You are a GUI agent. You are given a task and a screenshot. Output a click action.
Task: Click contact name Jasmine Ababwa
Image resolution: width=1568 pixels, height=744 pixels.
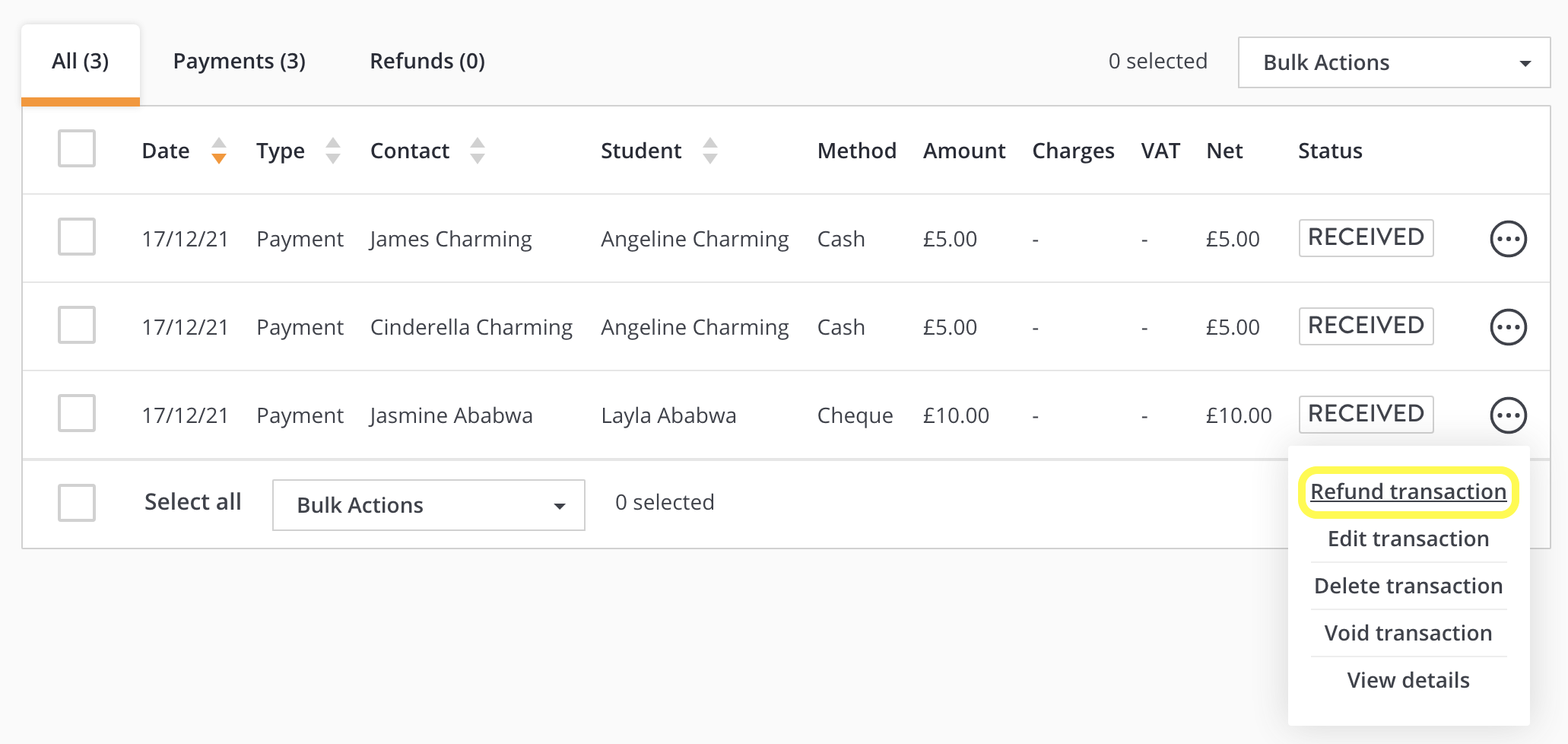pyautogui.click(x=451, y=415)
